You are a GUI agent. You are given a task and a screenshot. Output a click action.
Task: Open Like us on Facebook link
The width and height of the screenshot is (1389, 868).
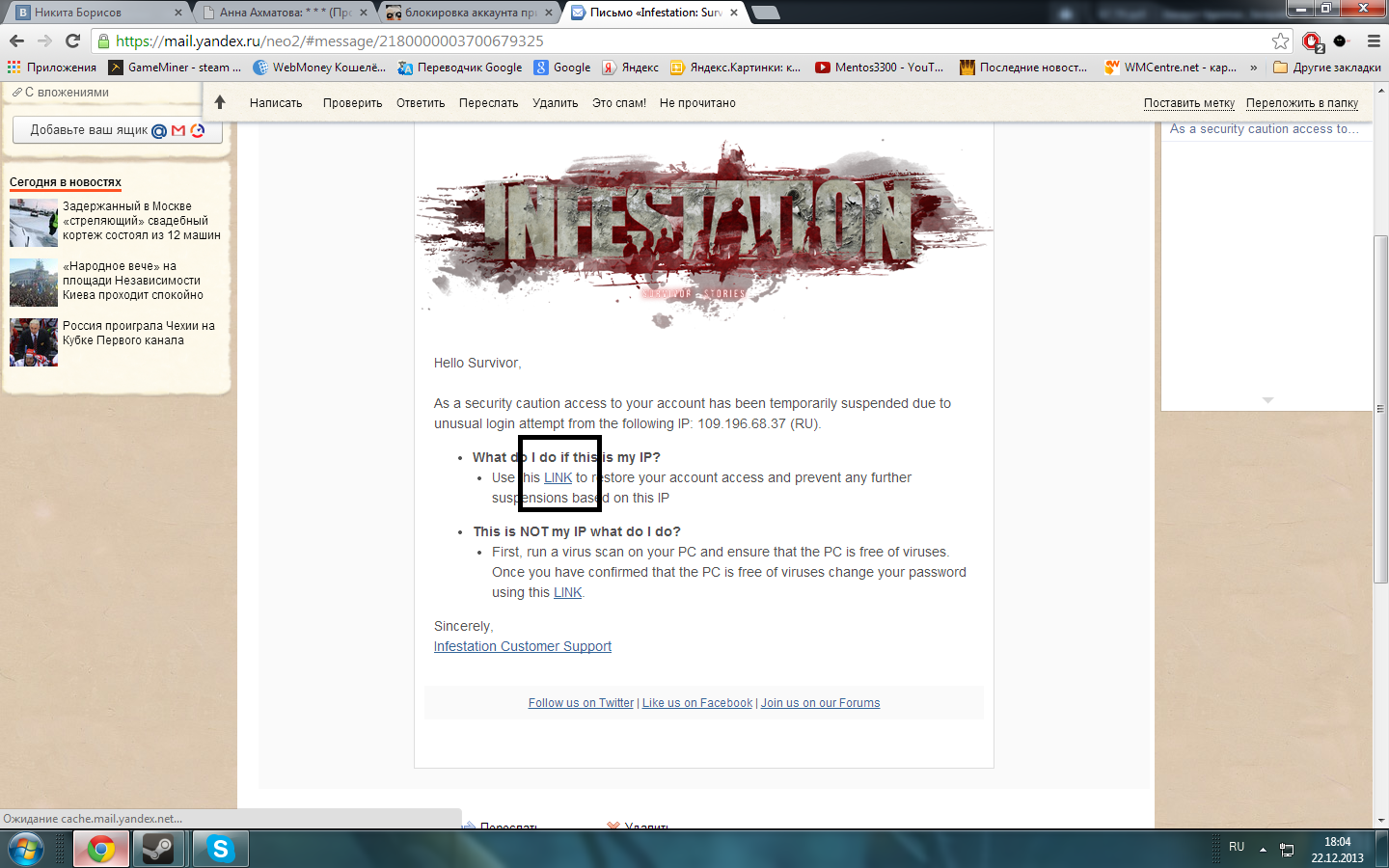697,703
